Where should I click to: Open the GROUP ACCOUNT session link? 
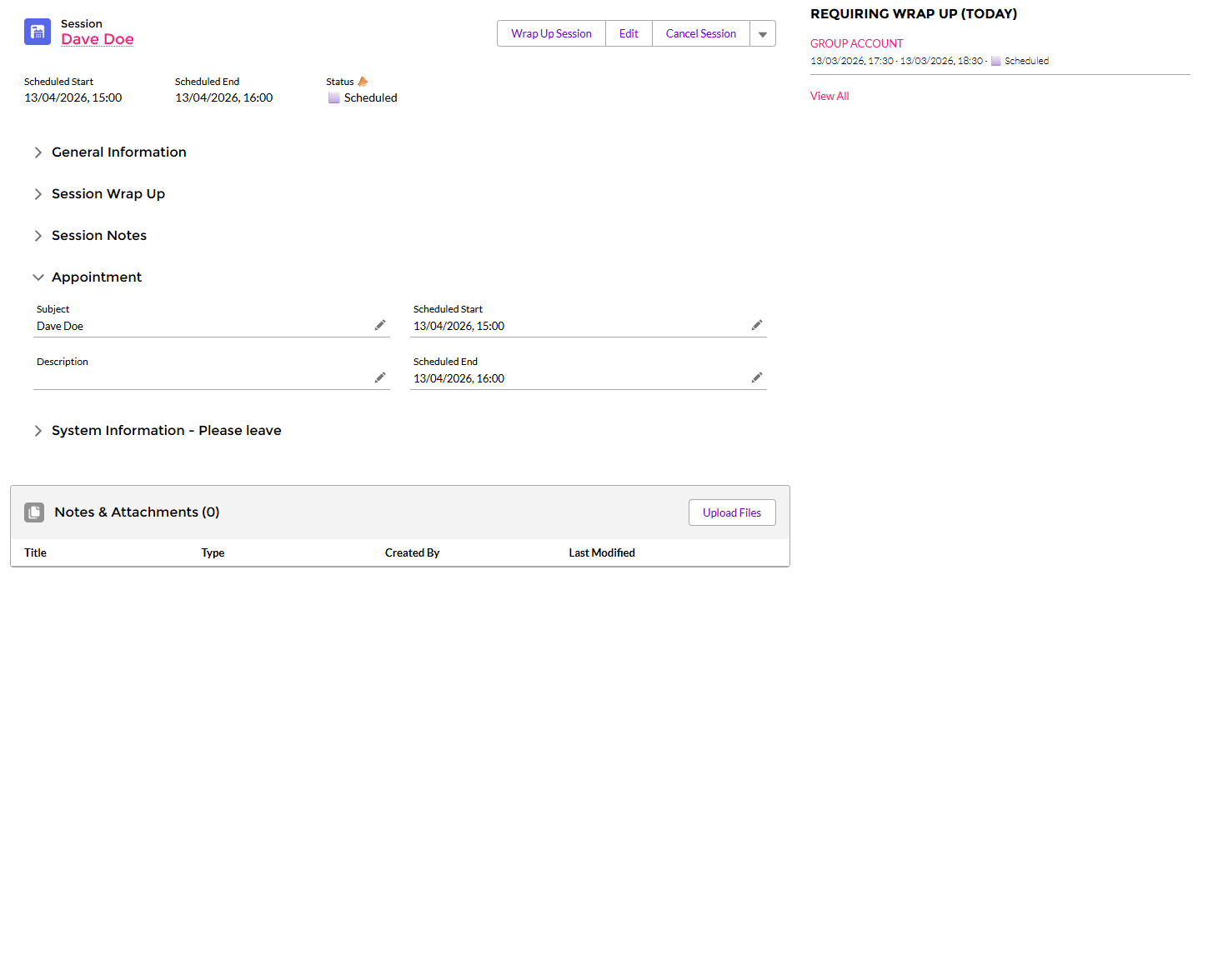(x=856, y=43)
